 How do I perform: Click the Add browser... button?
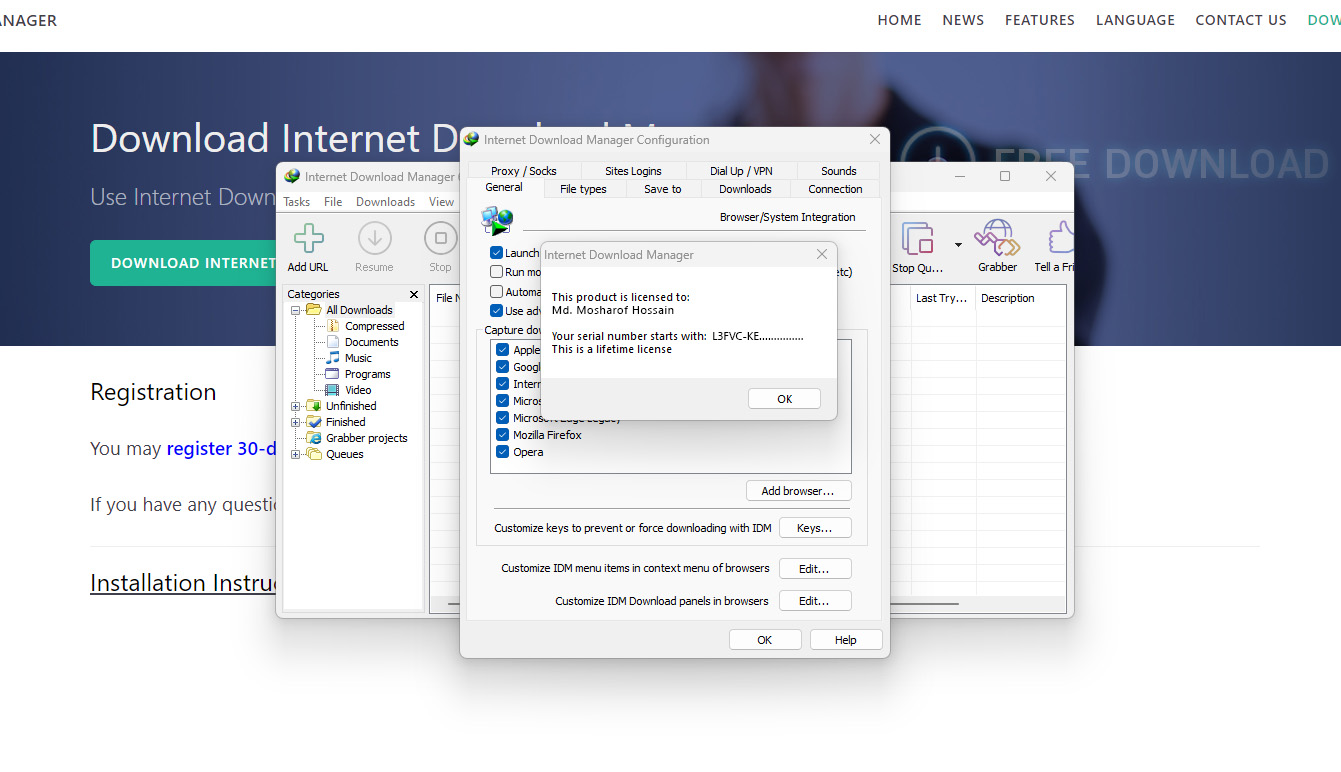pyautogui.click(x=798, y=491)
